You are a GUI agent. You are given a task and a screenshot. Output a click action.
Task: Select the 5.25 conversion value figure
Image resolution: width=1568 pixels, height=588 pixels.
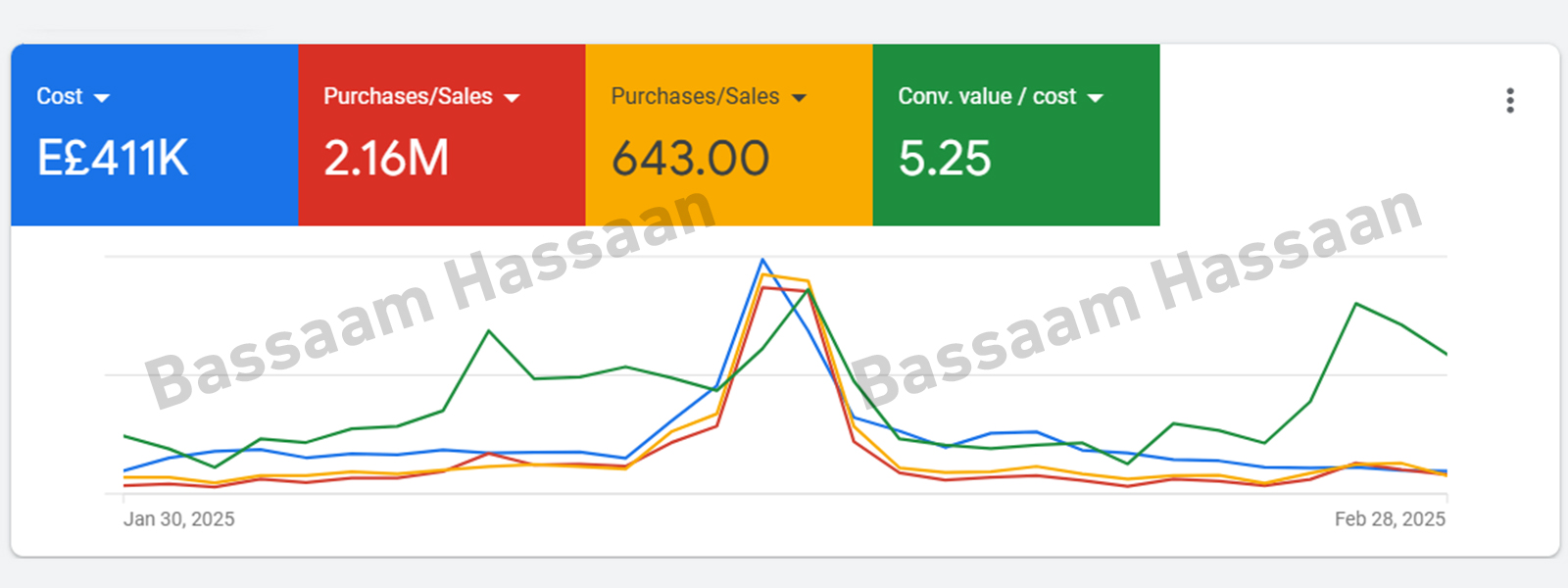click(x=945, y=158)
